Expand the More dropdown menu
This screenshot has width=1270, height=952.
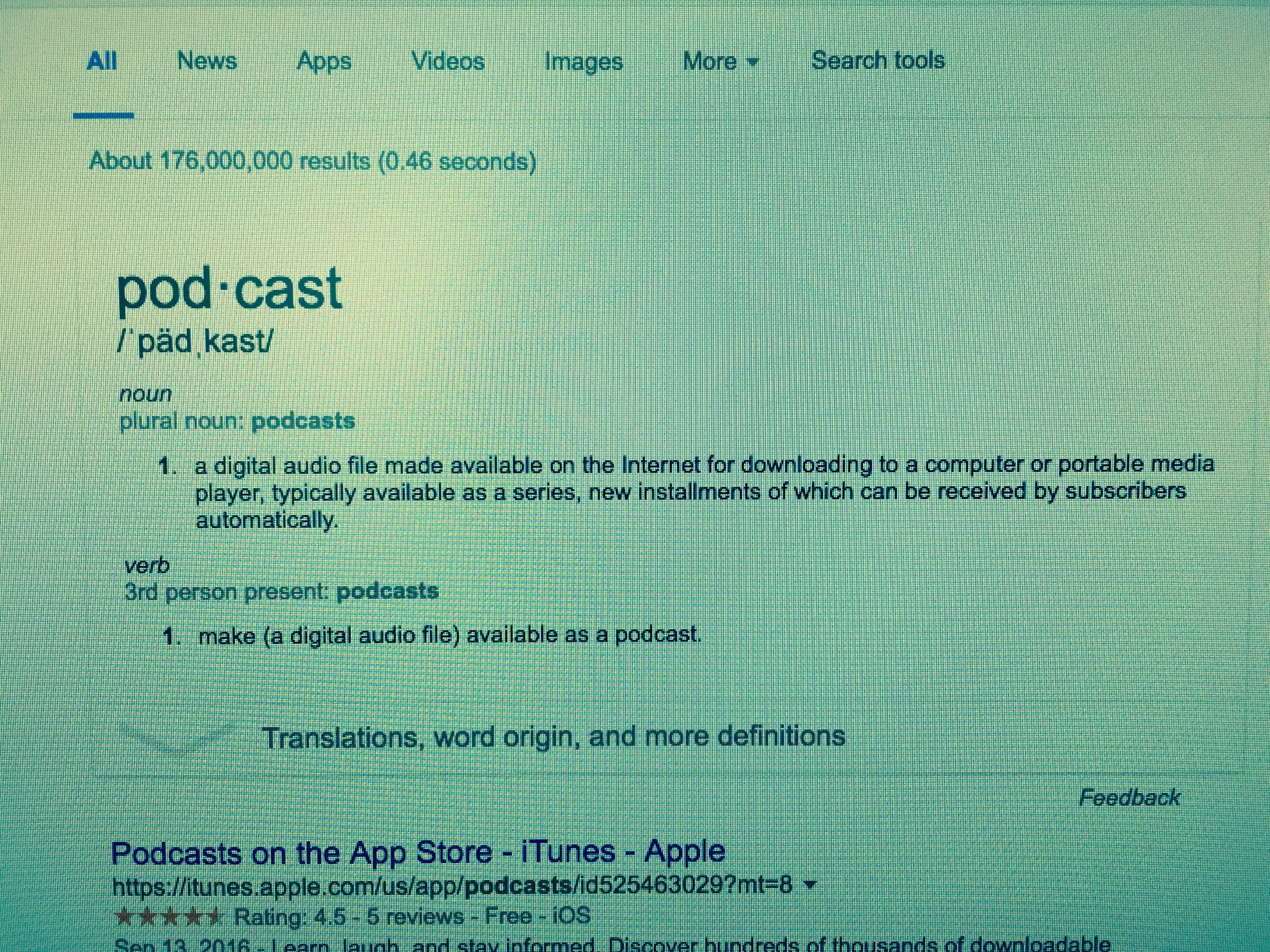tap(720, 61)
